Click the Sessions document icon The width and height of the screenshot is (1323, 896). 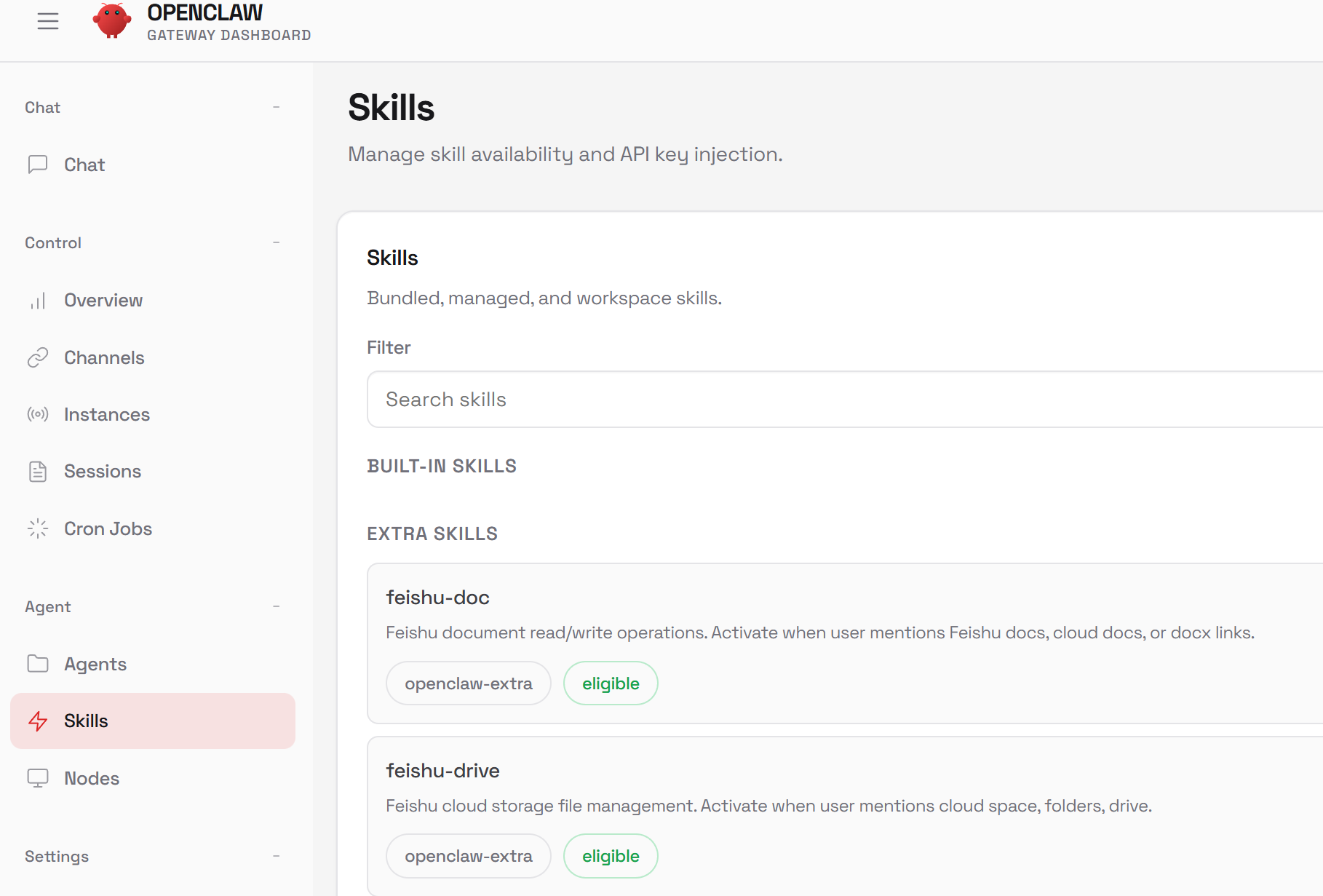[x=38, y=472]
